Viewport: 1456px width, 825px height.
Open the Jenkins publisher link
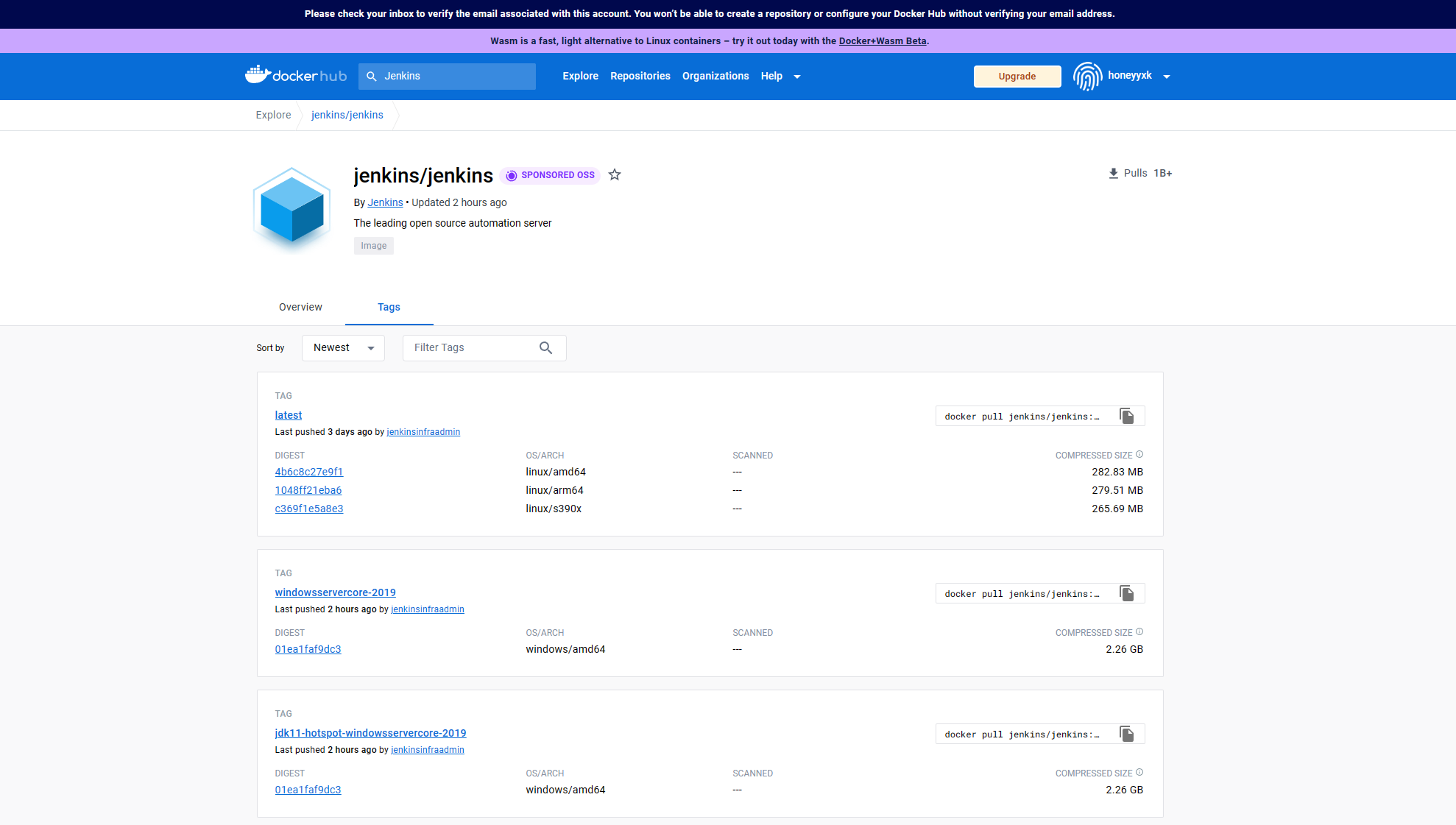coord(385,202)
